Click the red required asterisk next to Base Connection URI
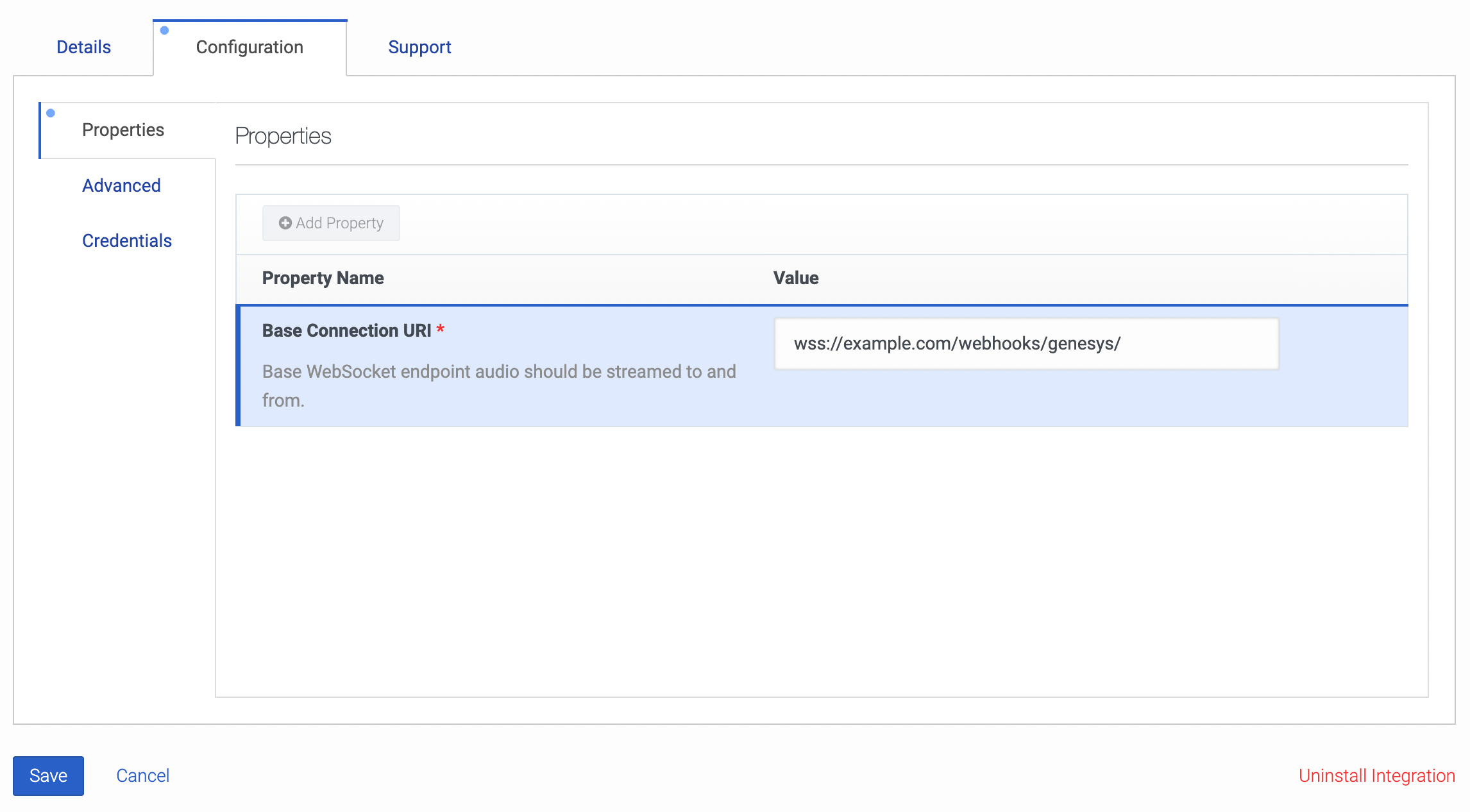 [x=441, y=330]
